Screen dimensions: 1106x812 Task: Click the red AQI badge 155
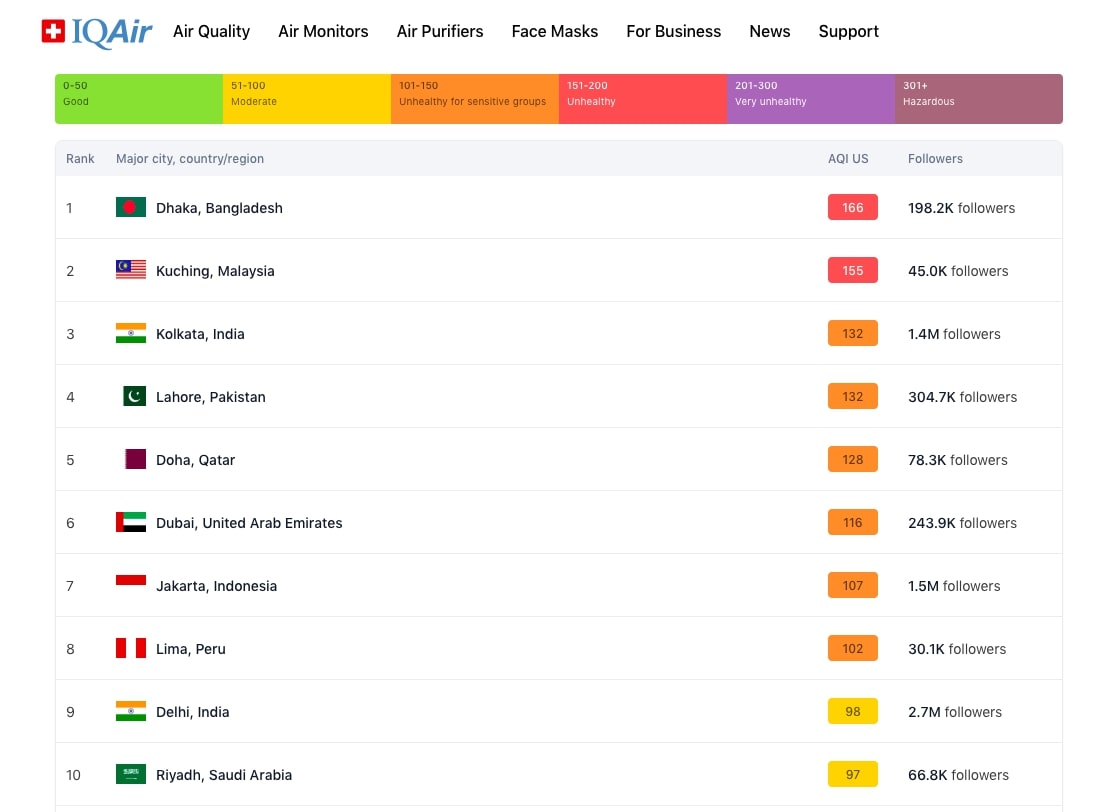853,270
